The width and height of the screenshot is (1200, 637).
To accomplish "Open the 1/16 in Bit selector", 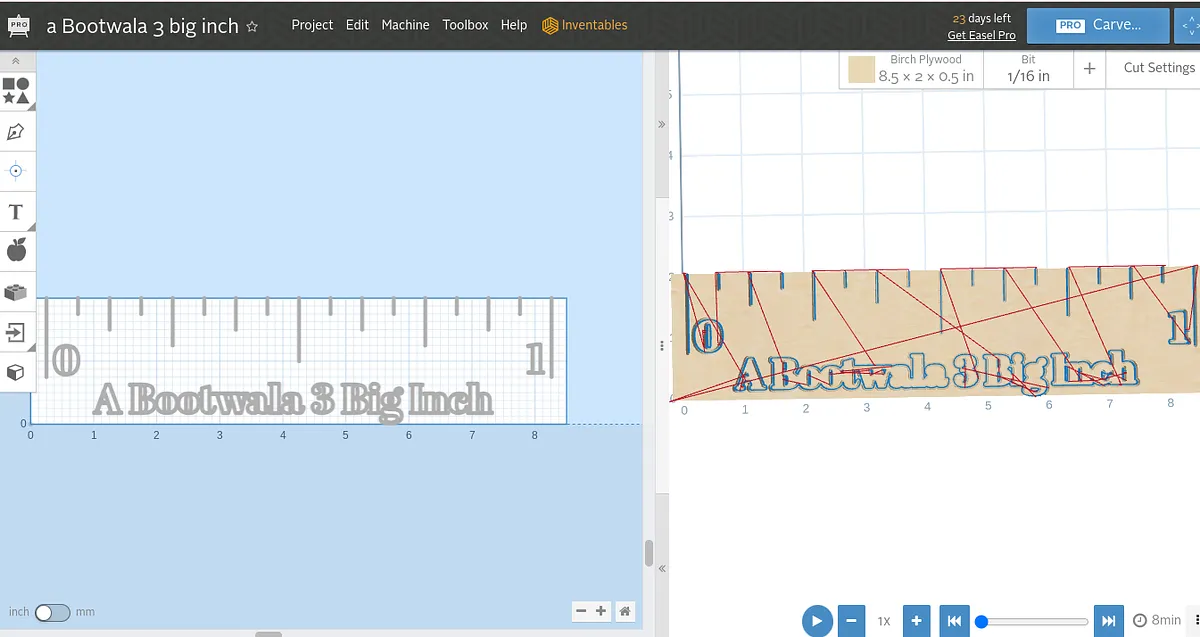I will pyautogui.click(x=1028, y=69).
